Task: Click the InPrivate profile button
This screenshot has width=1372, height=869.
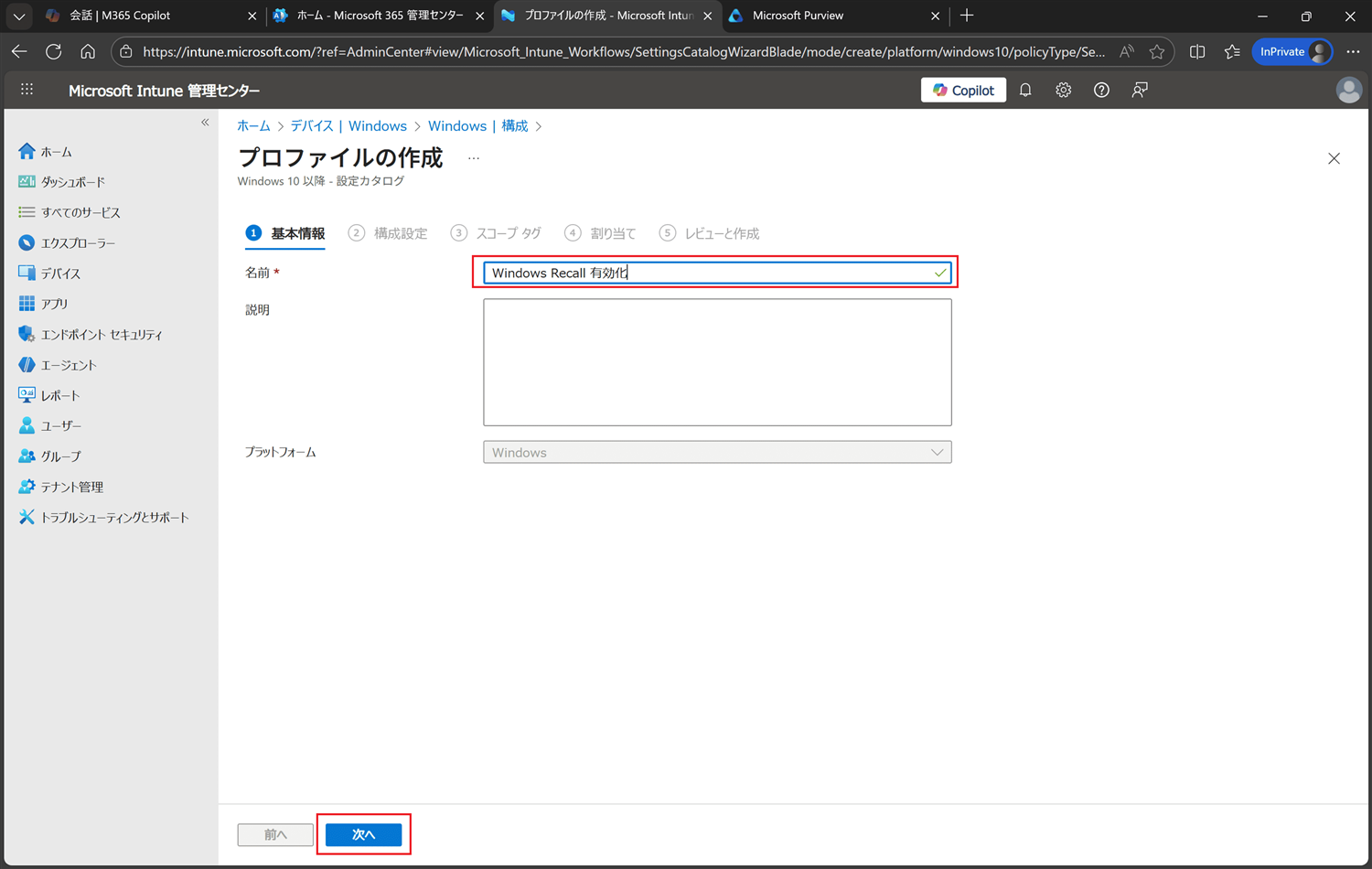Action: [1292, 52]
